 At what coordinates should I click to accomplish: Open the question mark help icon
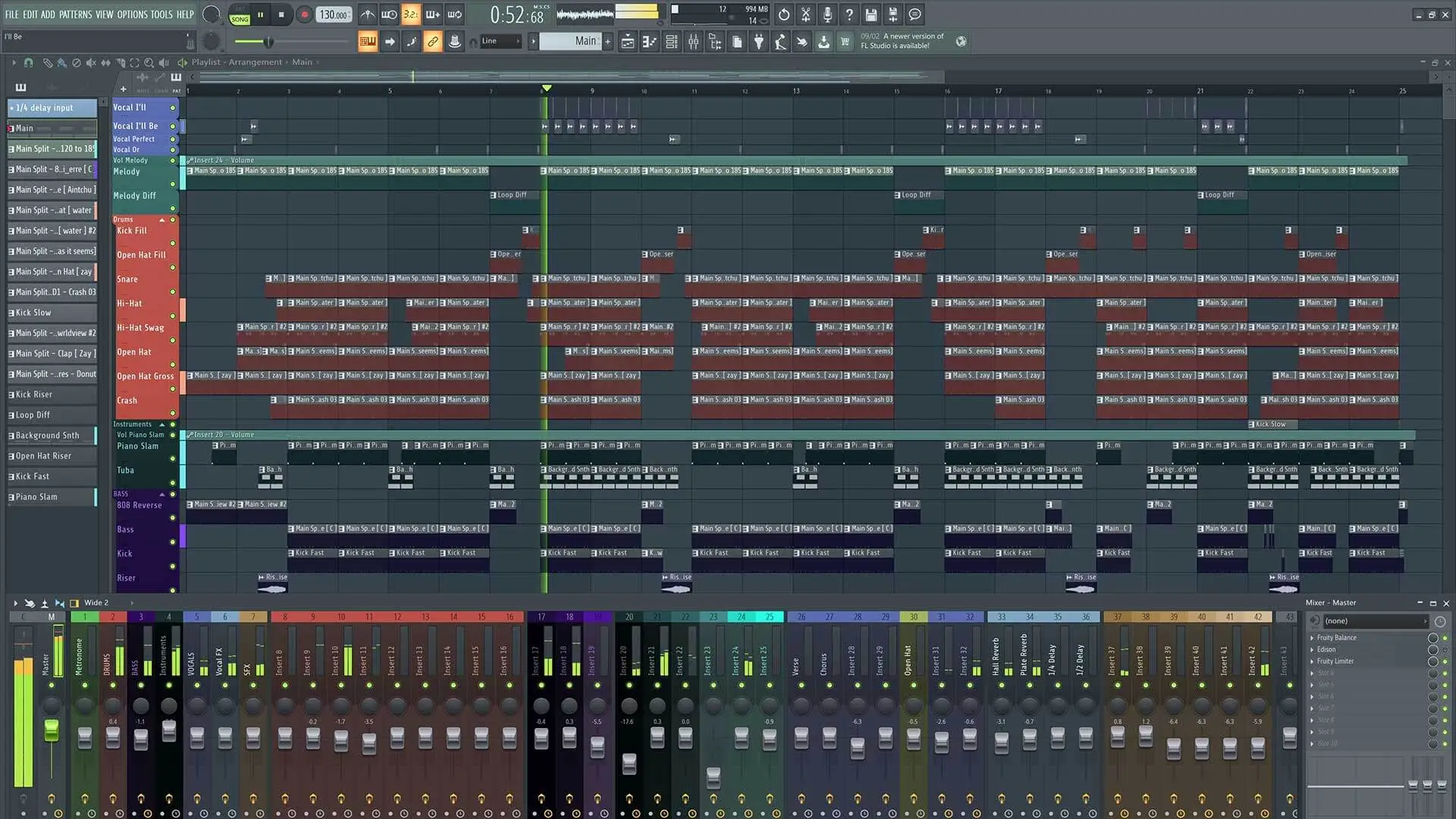point(849,14)
